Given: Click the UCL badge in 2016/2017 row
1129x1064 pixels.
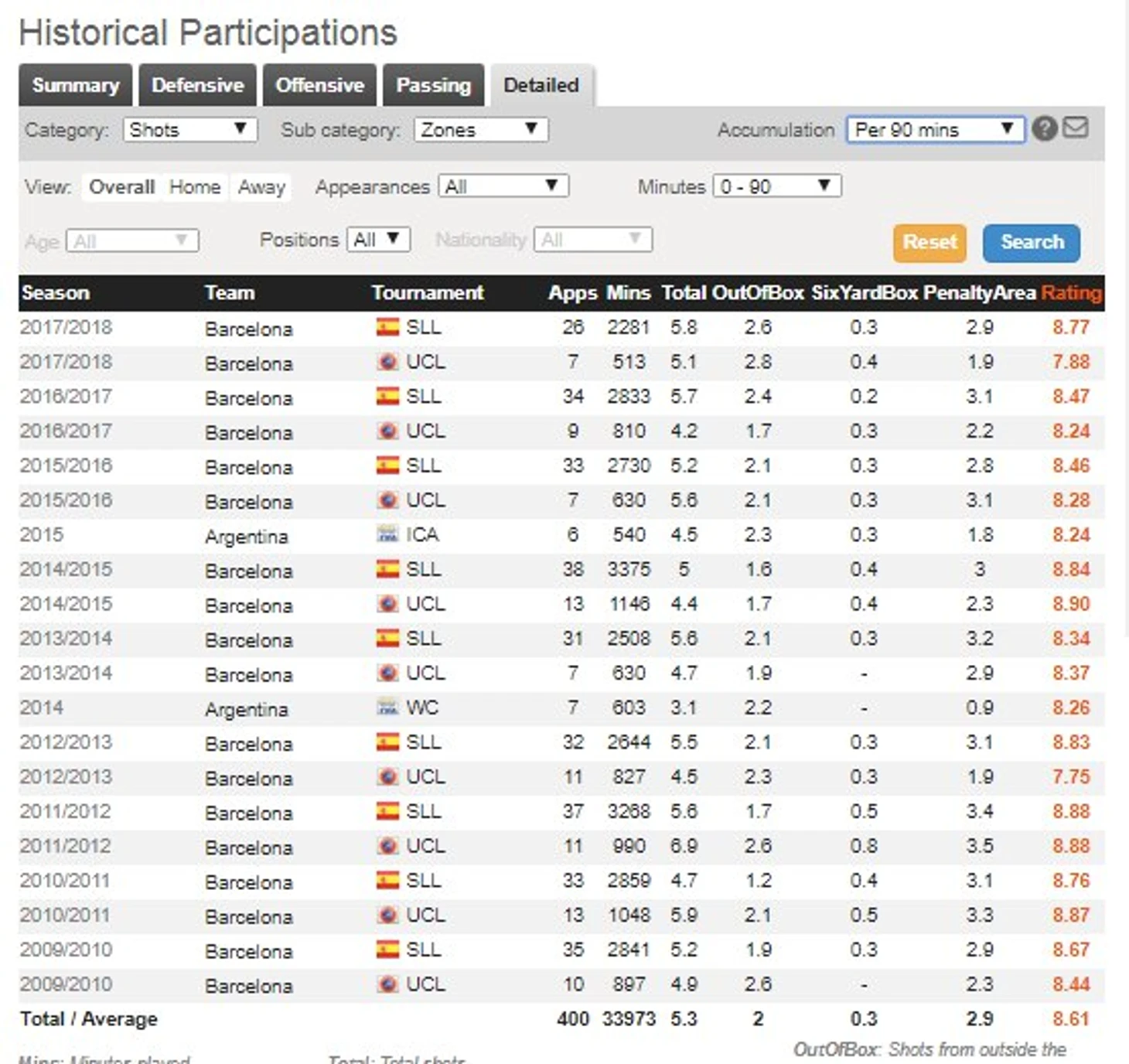Looking at the screenshot, I should [x=387, y=431].
